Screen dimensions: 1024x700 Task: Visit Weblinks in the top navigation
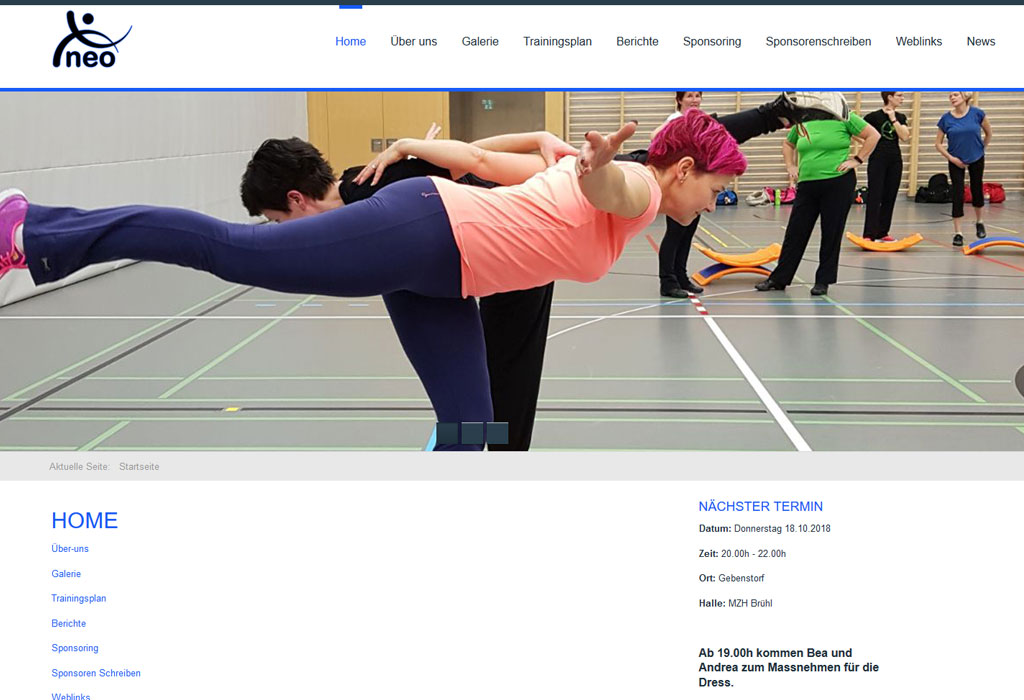[x=918, y=42]
